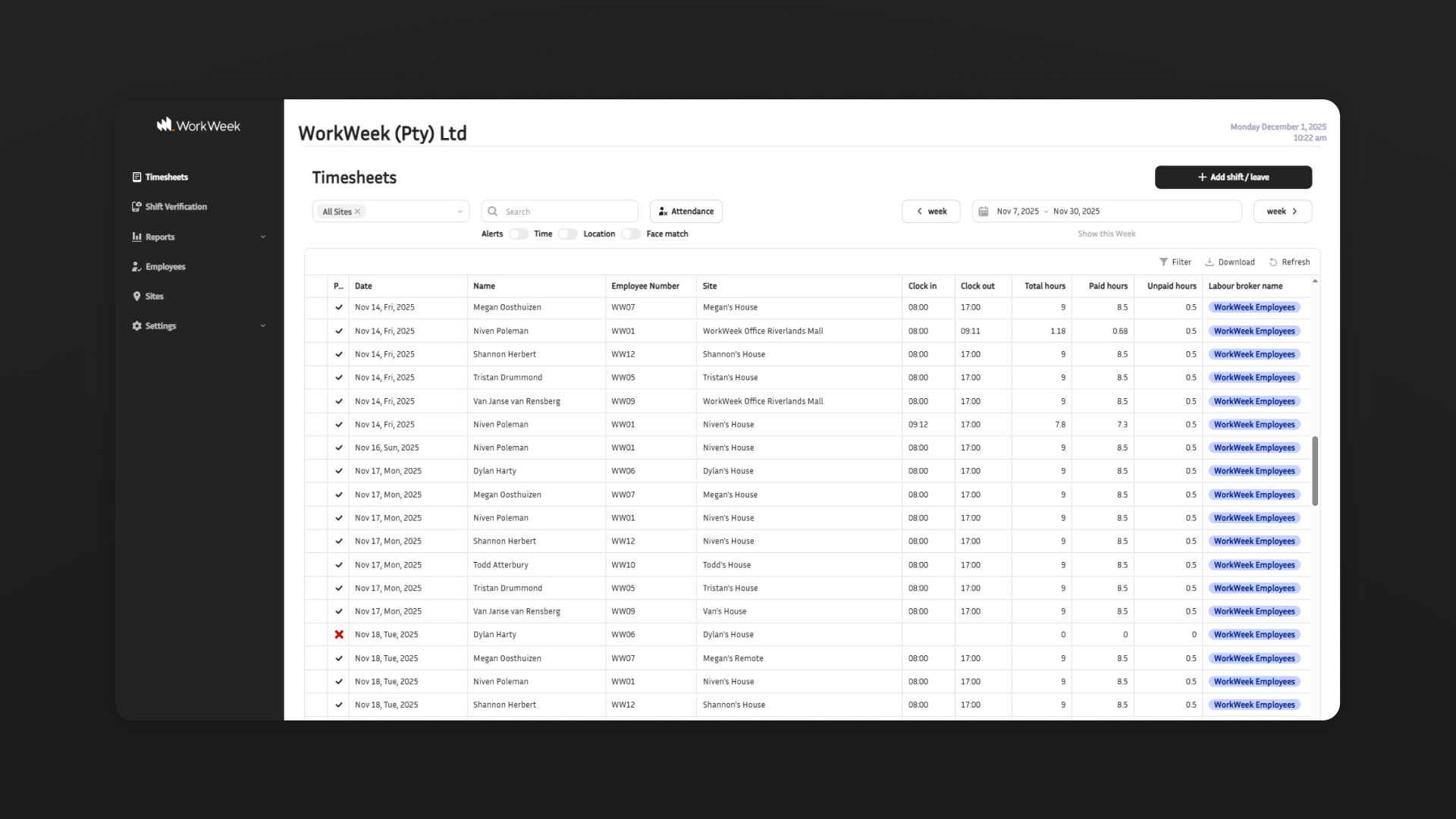The height and width of the screenshot is (819, 1456).
Task: Expand the Reports sidebar menu
Action: click(x=263, y=237)
